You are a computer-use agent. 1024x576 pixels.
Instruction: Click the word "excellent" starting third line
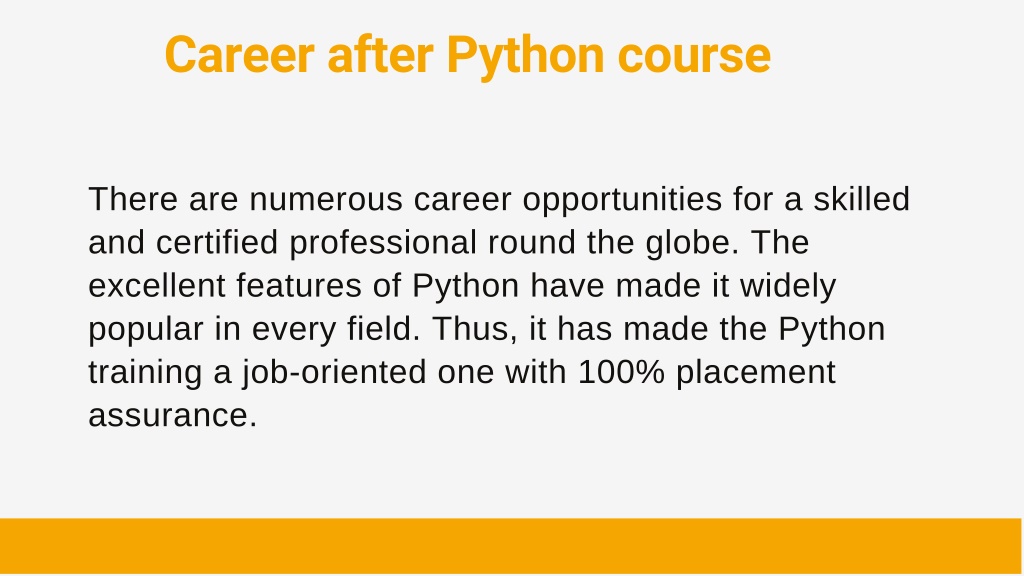(157, 285)
